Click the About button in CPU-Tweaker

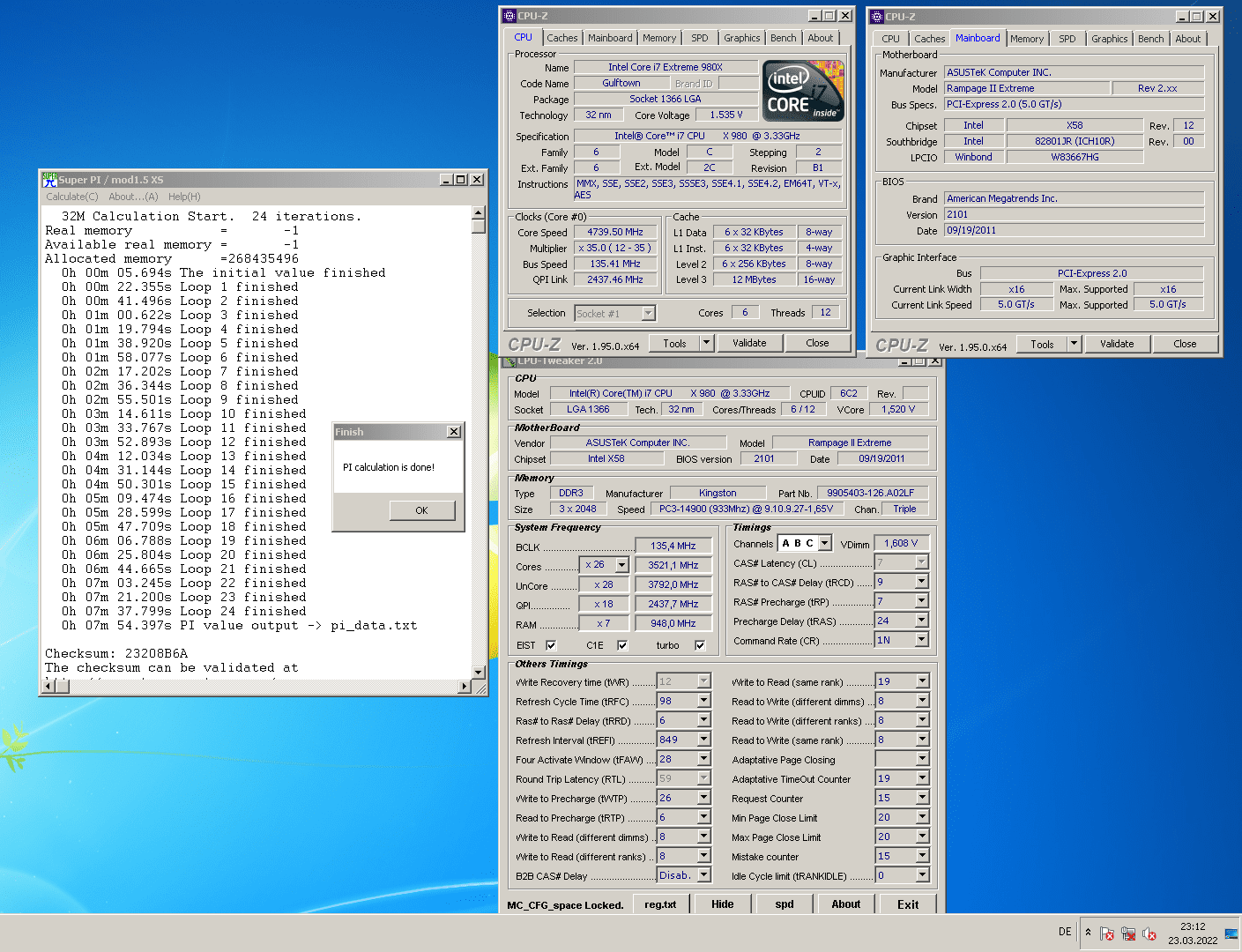pyautogui.click(x=846, y=904)
